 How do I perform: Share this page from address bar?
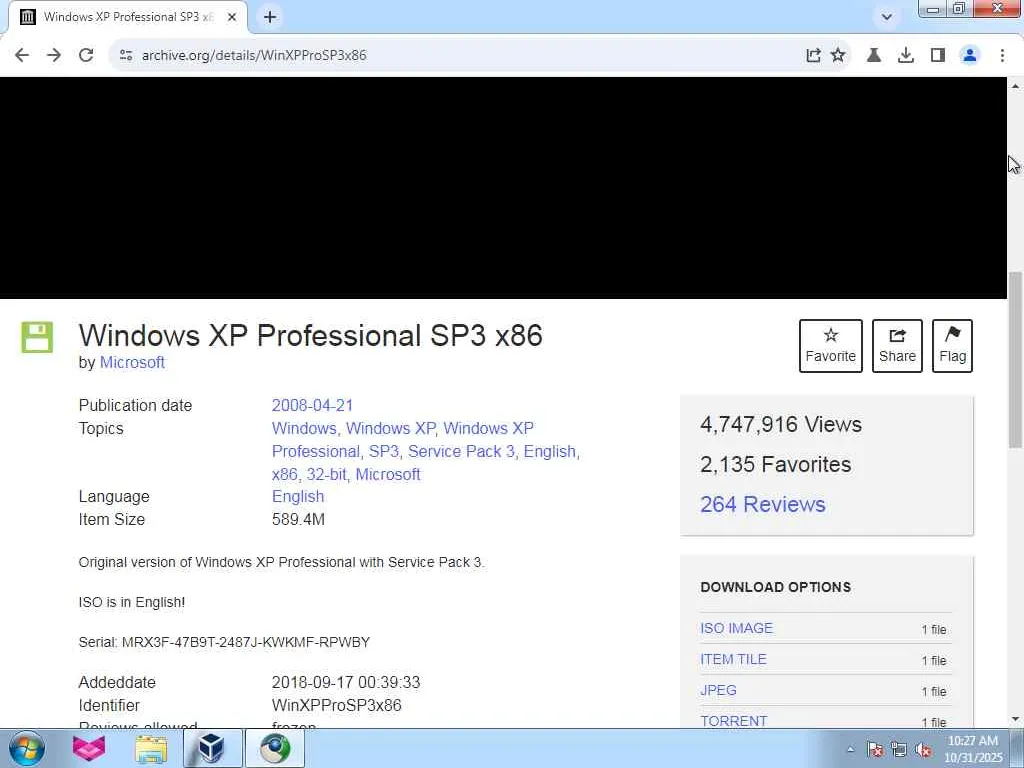pos(813,56)
